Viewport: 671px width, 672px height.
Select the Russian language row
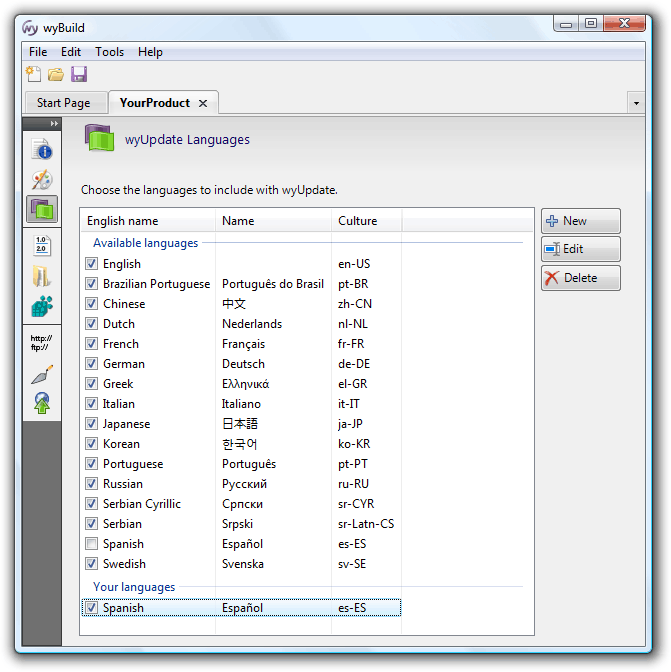tap(241, 484)
